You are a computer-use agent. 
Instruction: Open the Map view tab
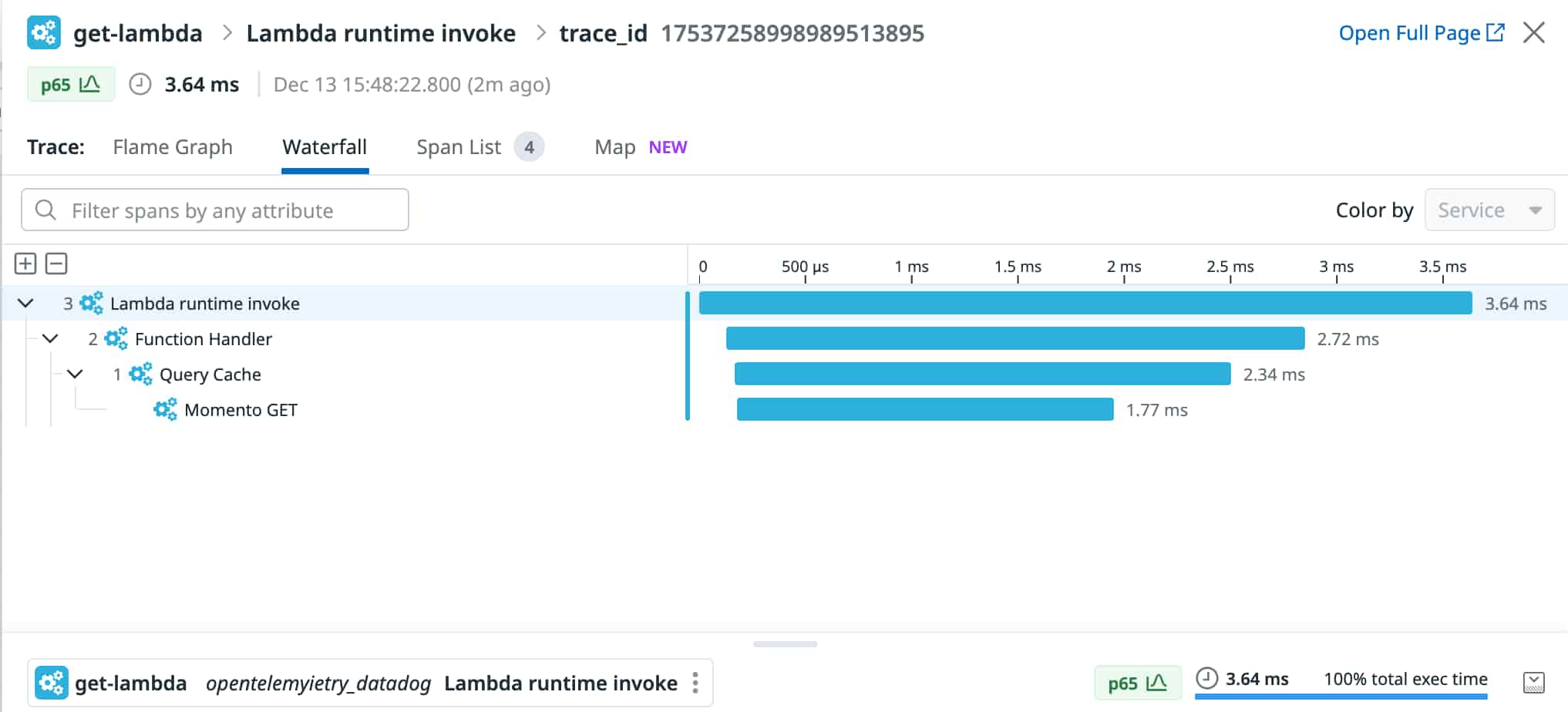tap(614, 147)
